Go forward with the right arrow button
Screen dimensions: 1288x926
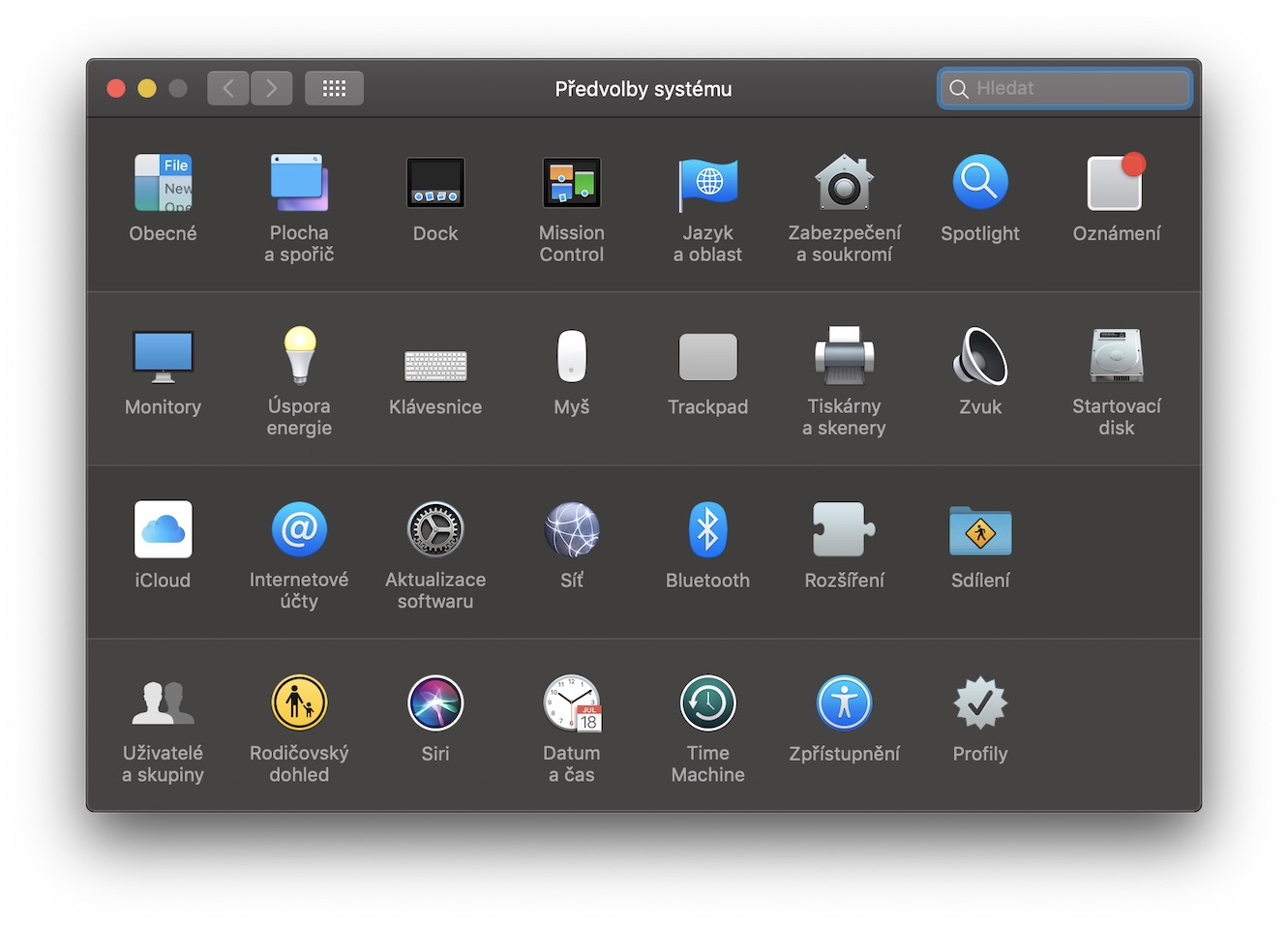pyautogui.click(x=272, y=88)
